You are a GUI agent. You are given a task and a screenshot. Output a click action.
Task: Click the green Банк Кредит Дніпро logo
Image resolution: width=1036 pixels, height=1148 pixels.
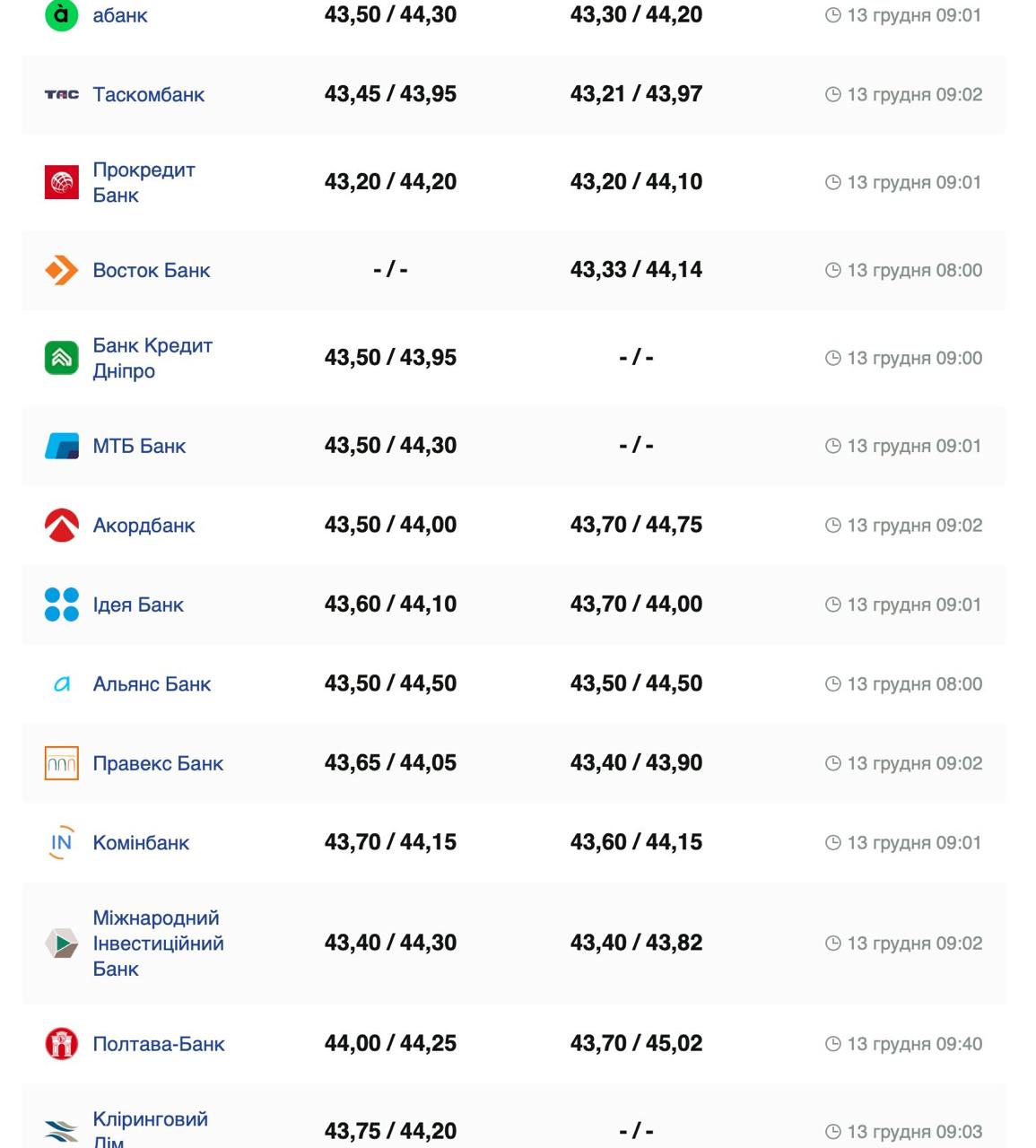61,358
